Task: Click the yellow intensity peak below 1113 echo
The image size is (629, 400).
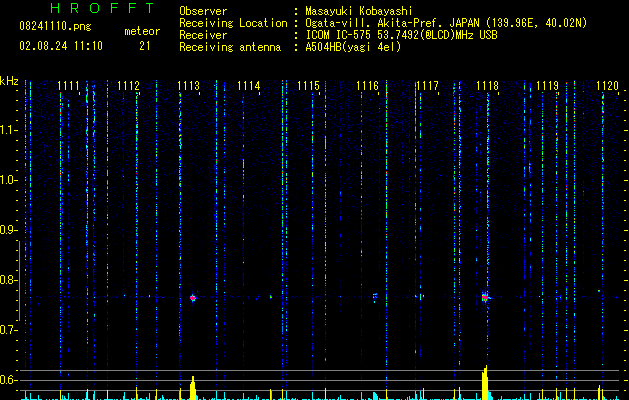Action: coord(193,388)
